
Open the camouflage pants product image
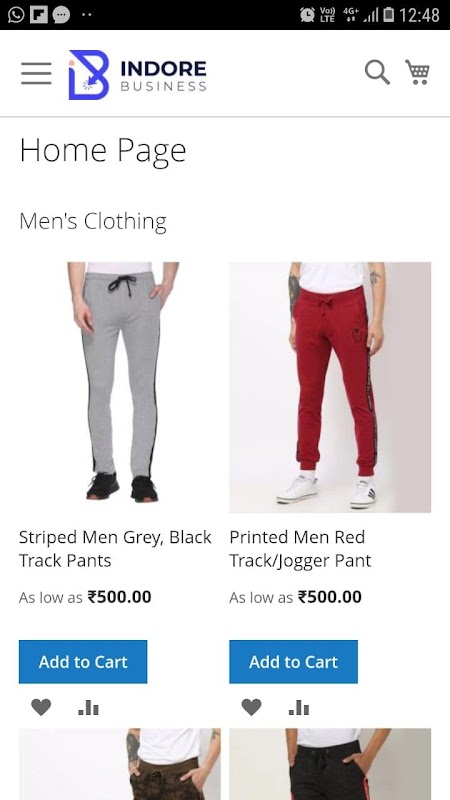(x=120, y=764)
